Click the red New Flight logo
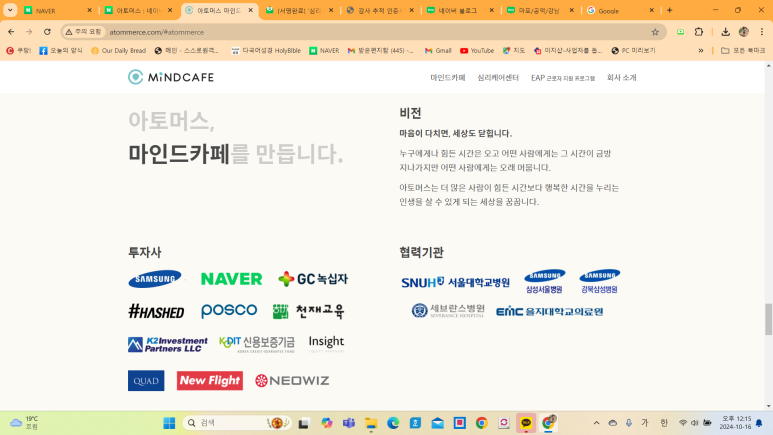The height and width of the screenshot is (435, 773). pos(210,380)
